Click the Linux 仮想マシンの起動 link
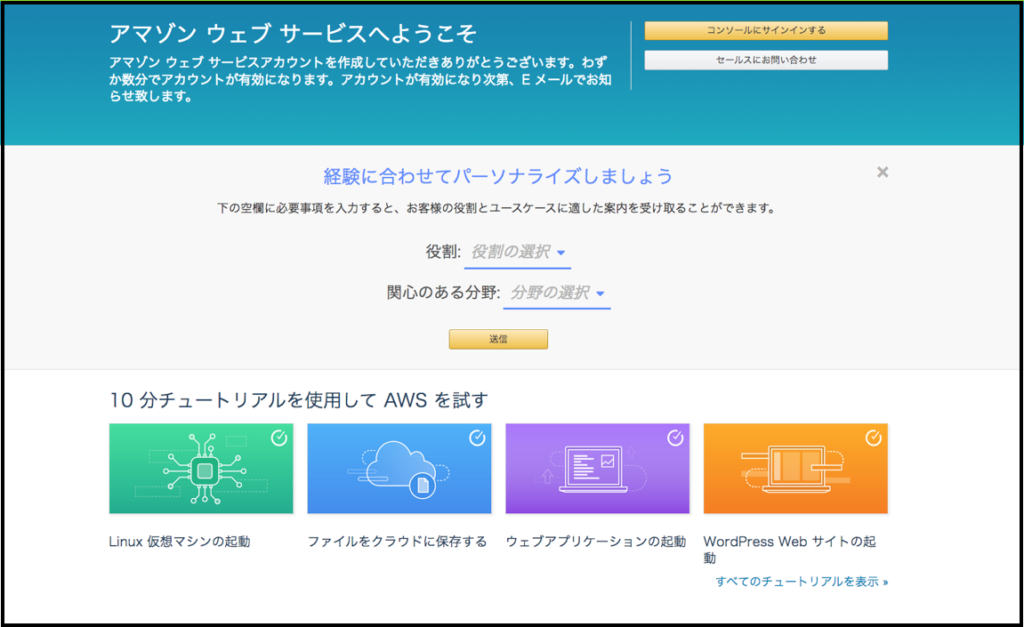The image size is (1024, 627). click(x=180, y=541)
